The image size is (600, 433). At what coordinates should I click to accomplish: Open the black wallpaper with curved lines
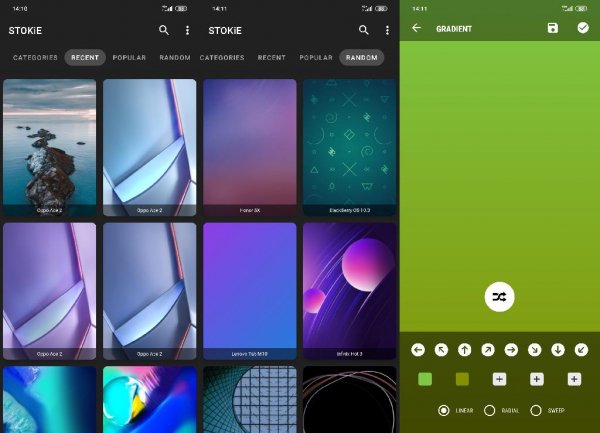click(x=349, y=400)
